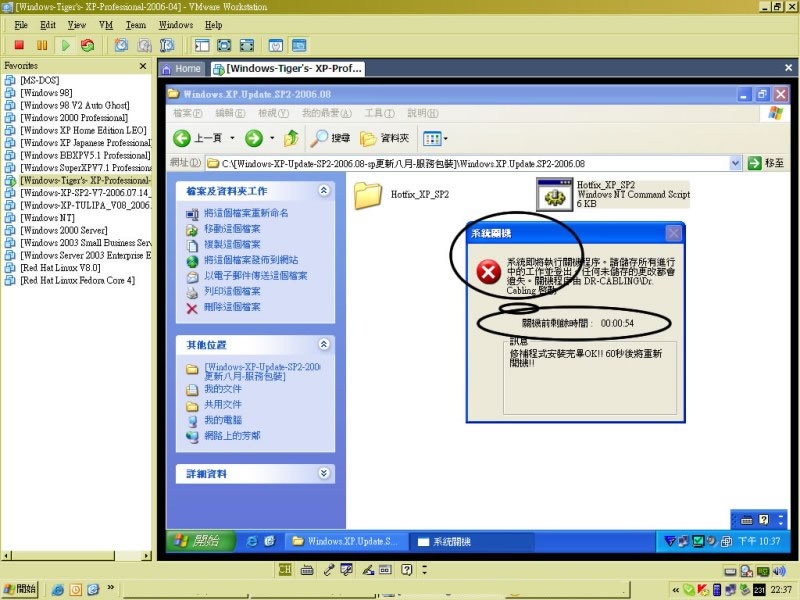Click the Revert to Snapshot toolbar icon

click(x=144, y=45)
